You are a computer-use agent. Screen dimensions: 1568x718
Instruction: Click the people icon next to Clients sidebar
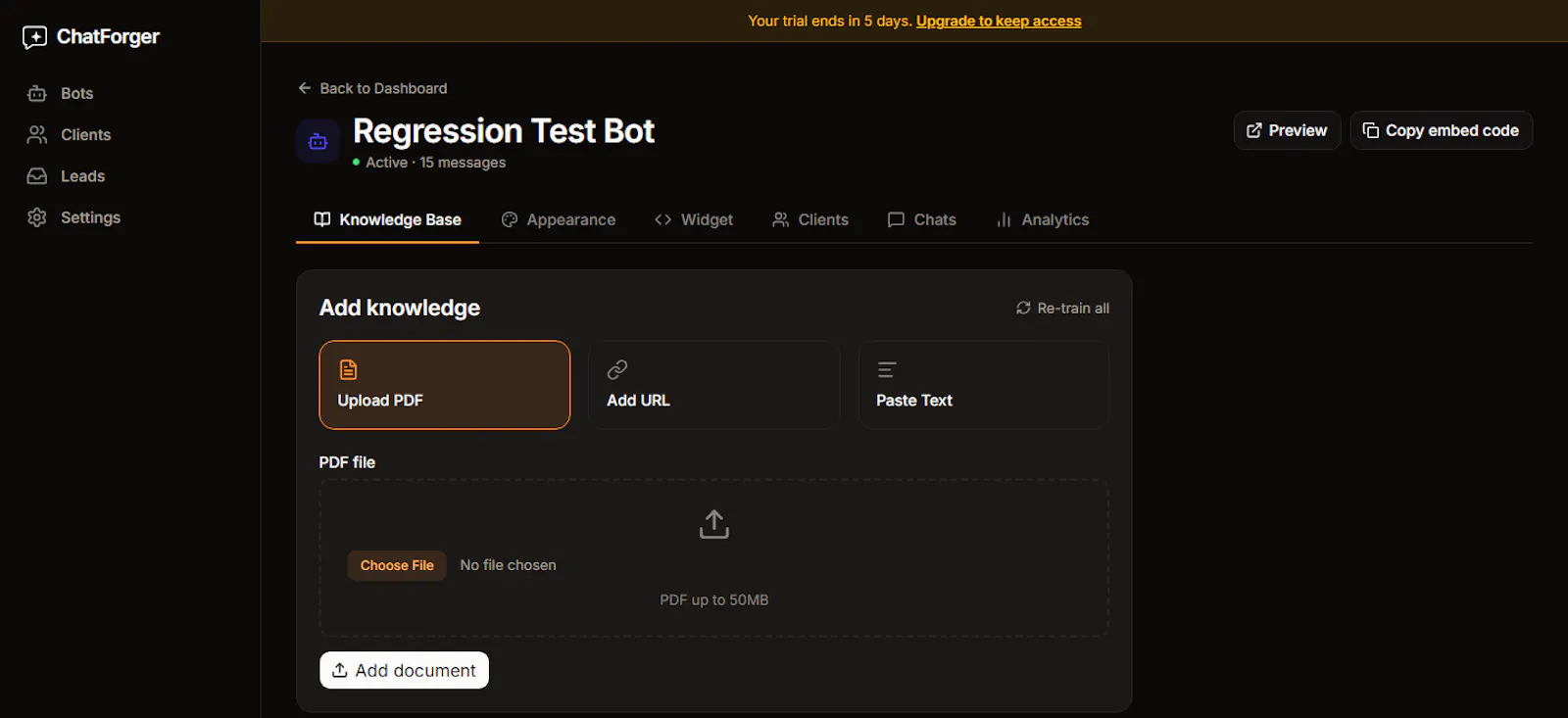[x=37, y=134]
